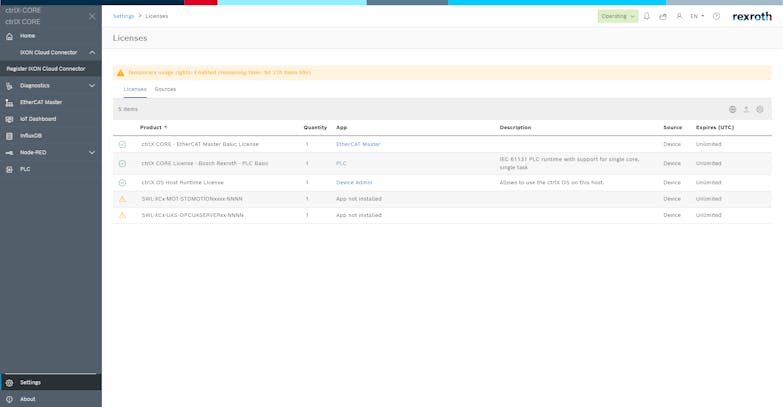Screen dimensions: 783x407
Task: Click the user profile icon
Action: pyautogui.click(x=679, y=16)
